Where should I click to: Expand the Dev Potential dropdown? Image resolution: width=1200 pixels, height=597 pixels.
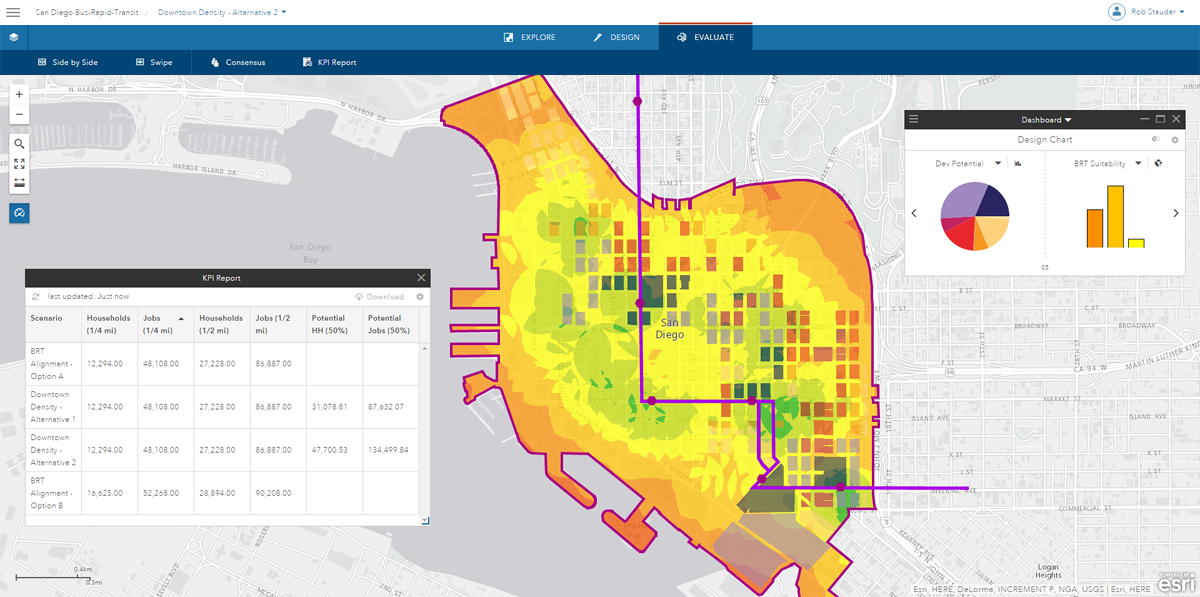[997, 163]
